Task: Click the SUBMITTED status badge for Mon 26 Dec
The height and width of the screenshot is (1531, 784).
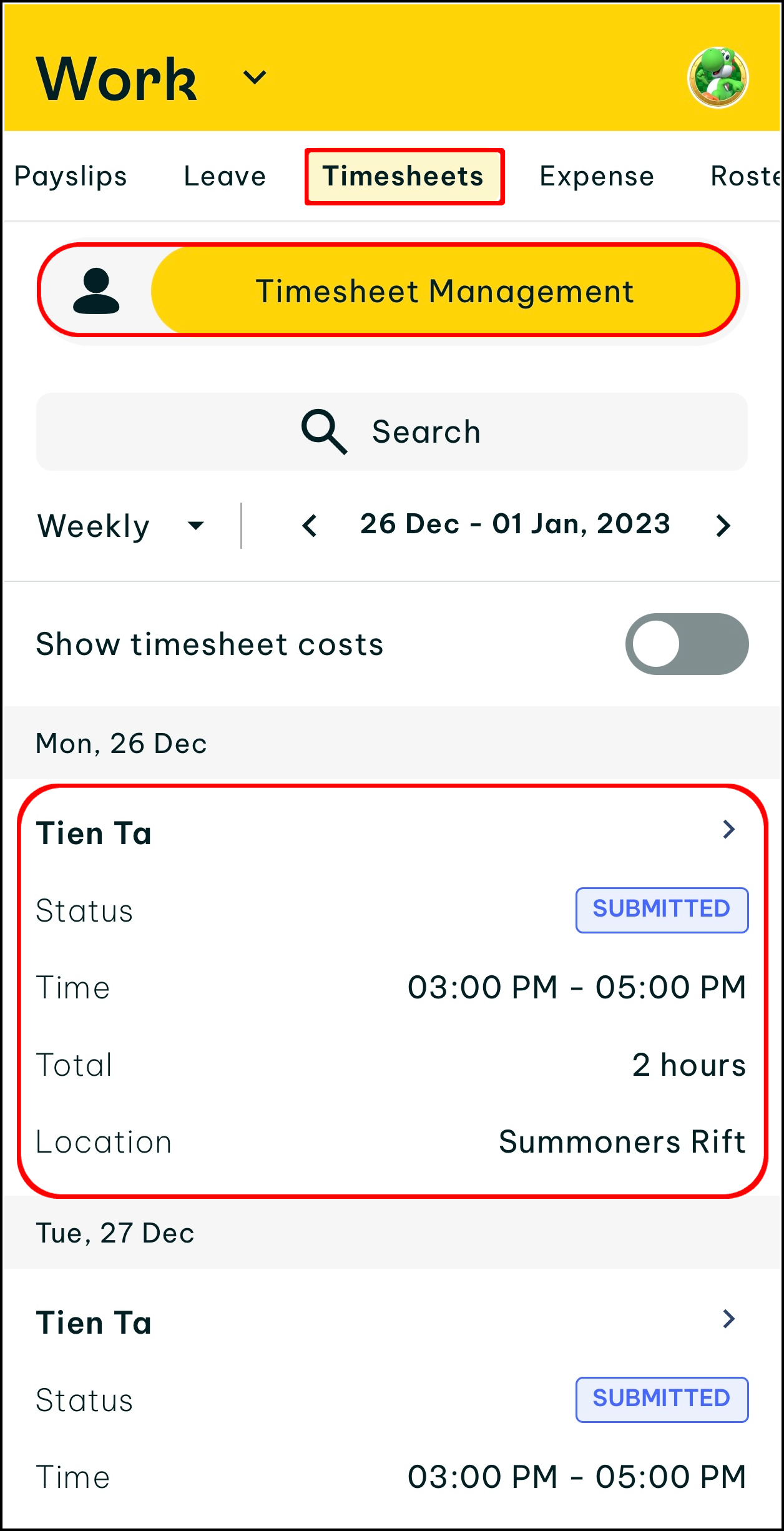Action: [662, 910]
